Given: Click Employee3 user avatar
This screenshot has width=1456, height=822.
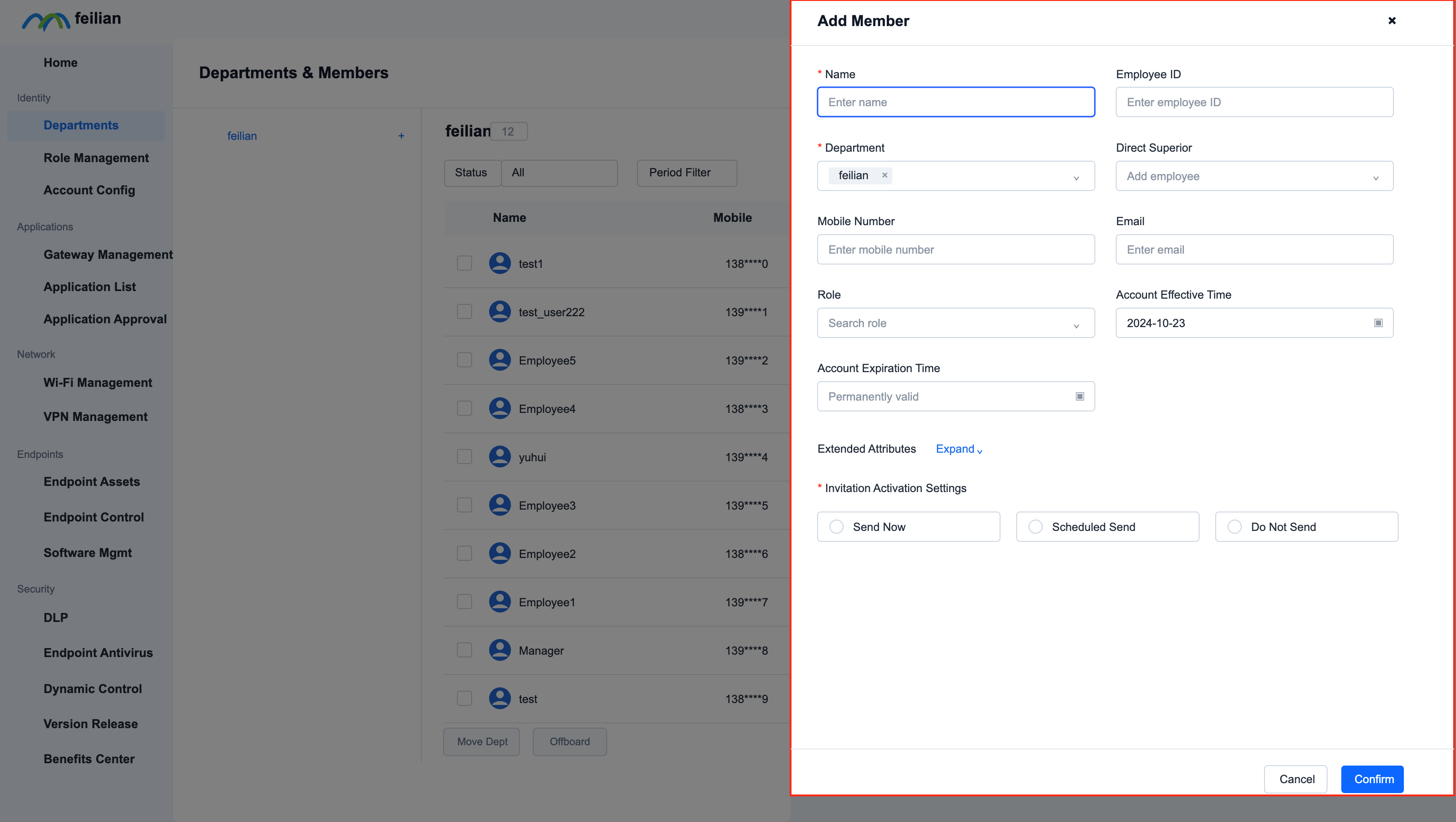Looking at the screenshot, I should 500,505.
